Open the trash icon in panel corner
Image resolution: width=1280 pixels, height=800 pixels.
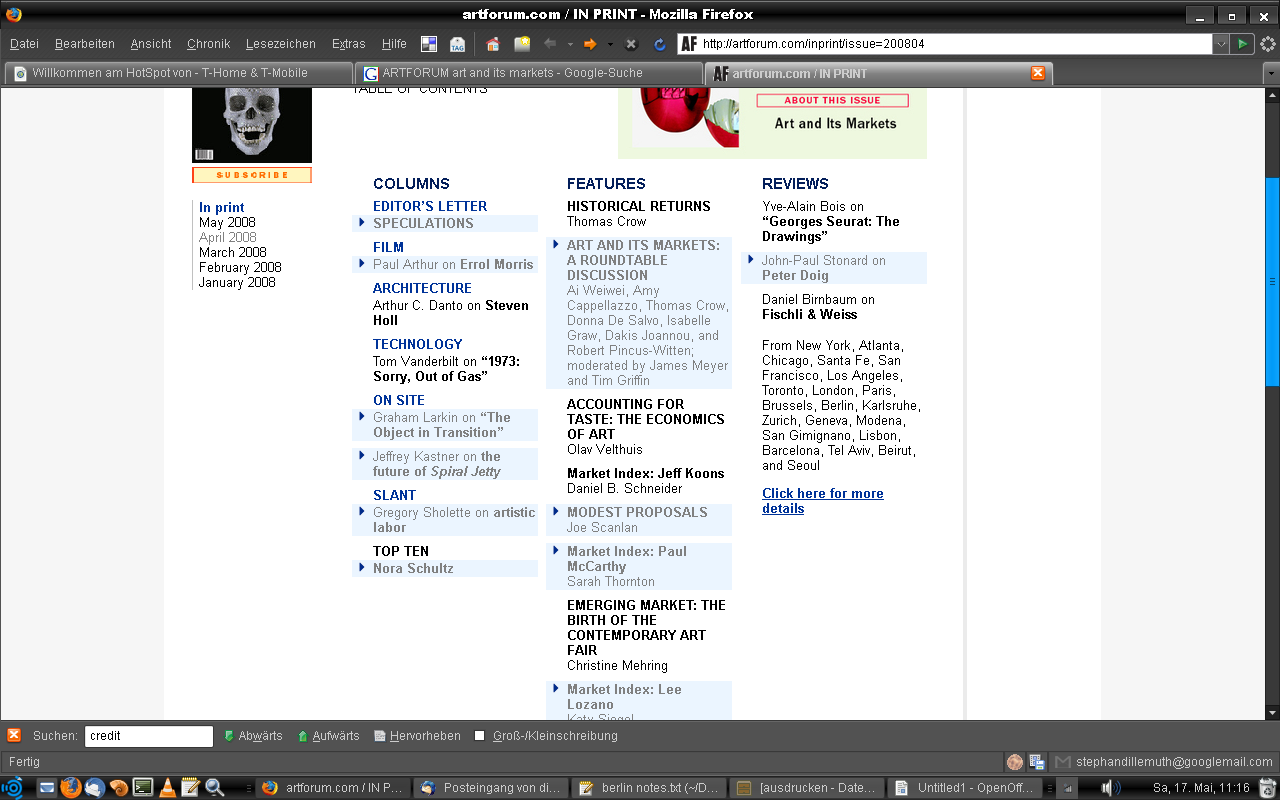1267,787
